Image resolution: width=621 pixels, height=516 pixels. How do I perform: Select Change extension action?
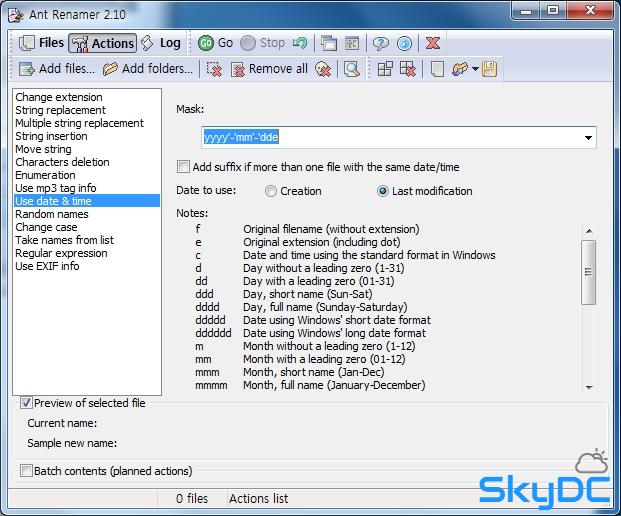pyautogui.click(x=87, y=97)
